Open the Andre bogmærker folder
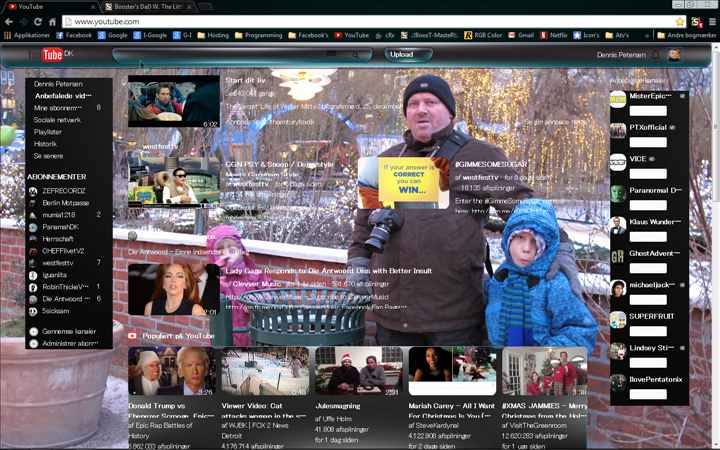Image resolution: width=720 pixels, height=450 pixels. (686, 35)
